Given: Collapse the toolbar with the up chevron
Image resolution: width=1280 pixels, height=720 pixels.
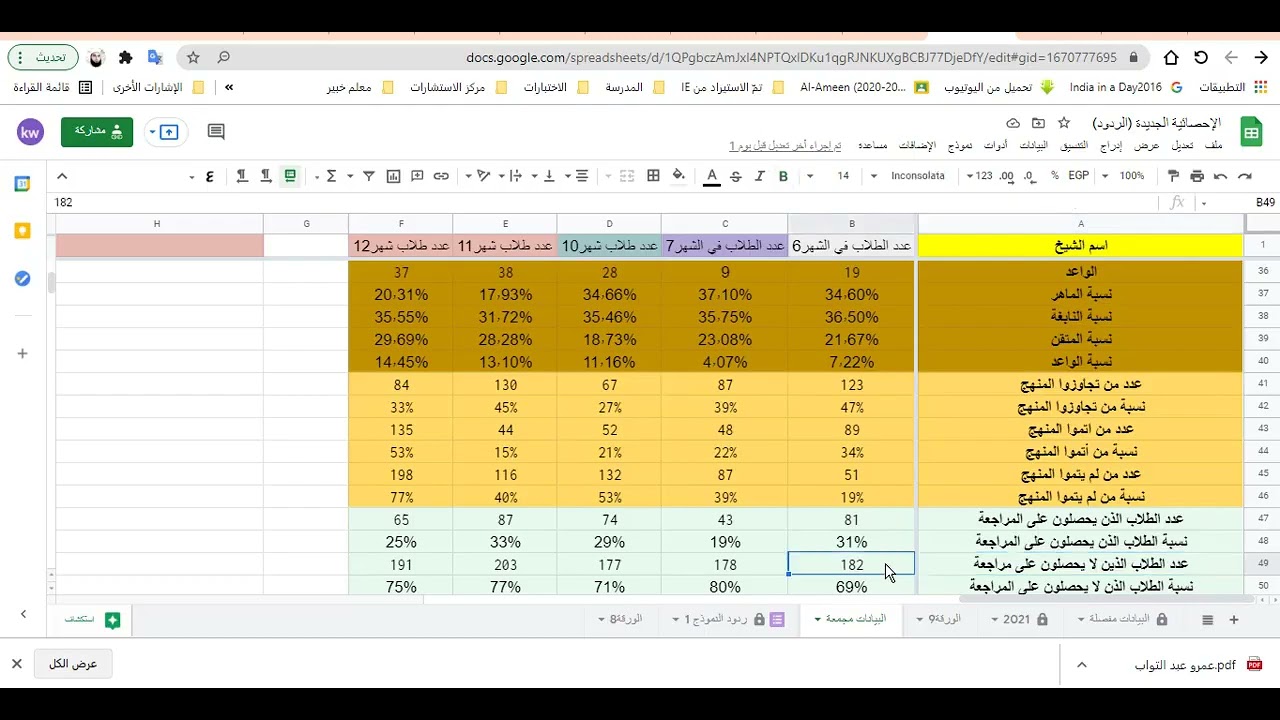Looking at the screenshot, I should [x=62, y=176].
